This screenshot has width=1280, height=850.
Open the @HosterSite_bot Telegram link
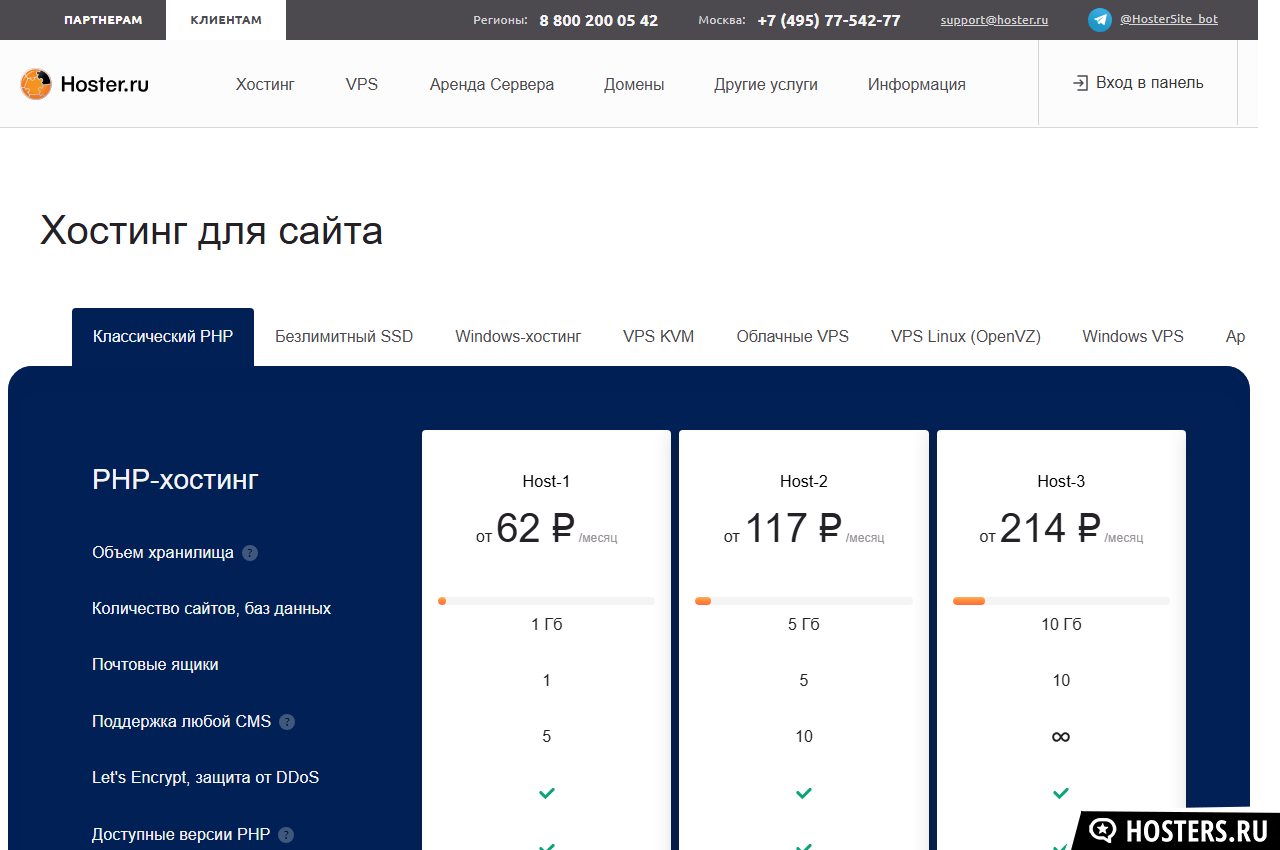(1168, 19)
